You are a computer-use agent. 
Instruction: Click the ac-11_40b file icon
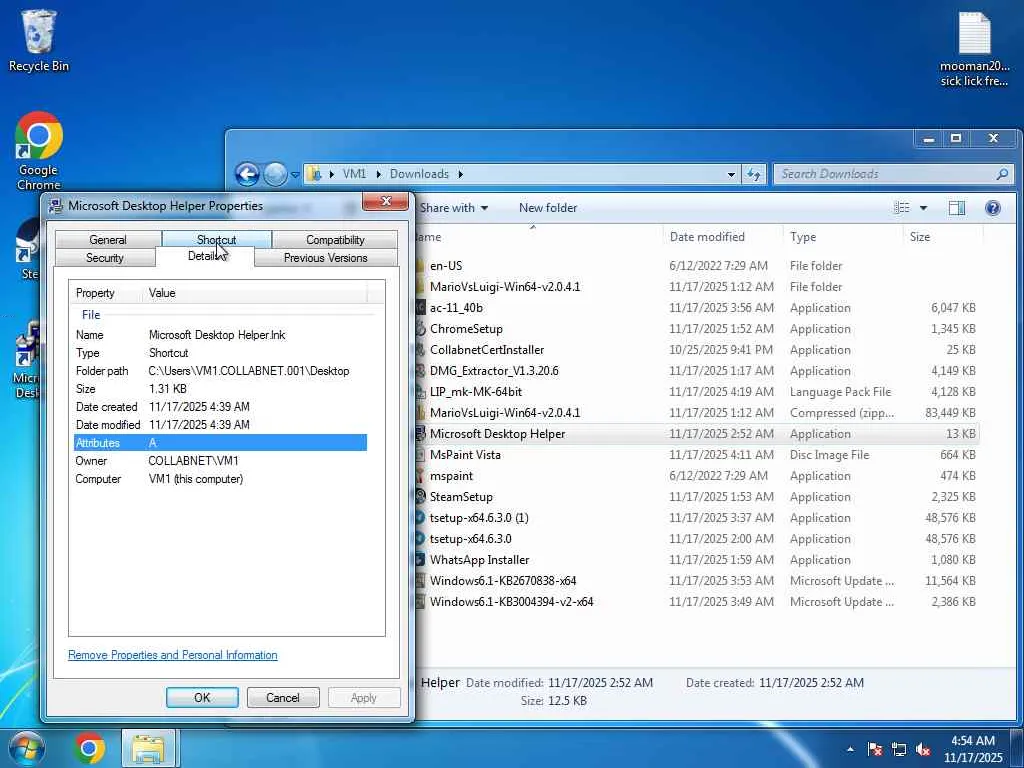(421, 308)
